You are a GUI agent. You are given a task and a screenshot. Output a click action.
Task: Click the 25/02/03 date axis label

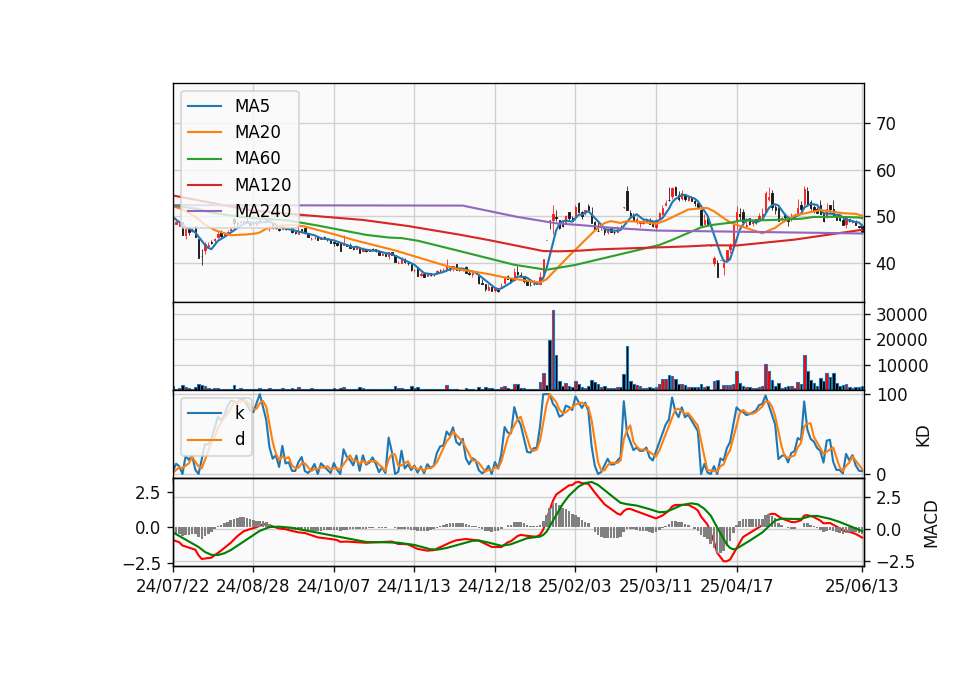point(575,586)
